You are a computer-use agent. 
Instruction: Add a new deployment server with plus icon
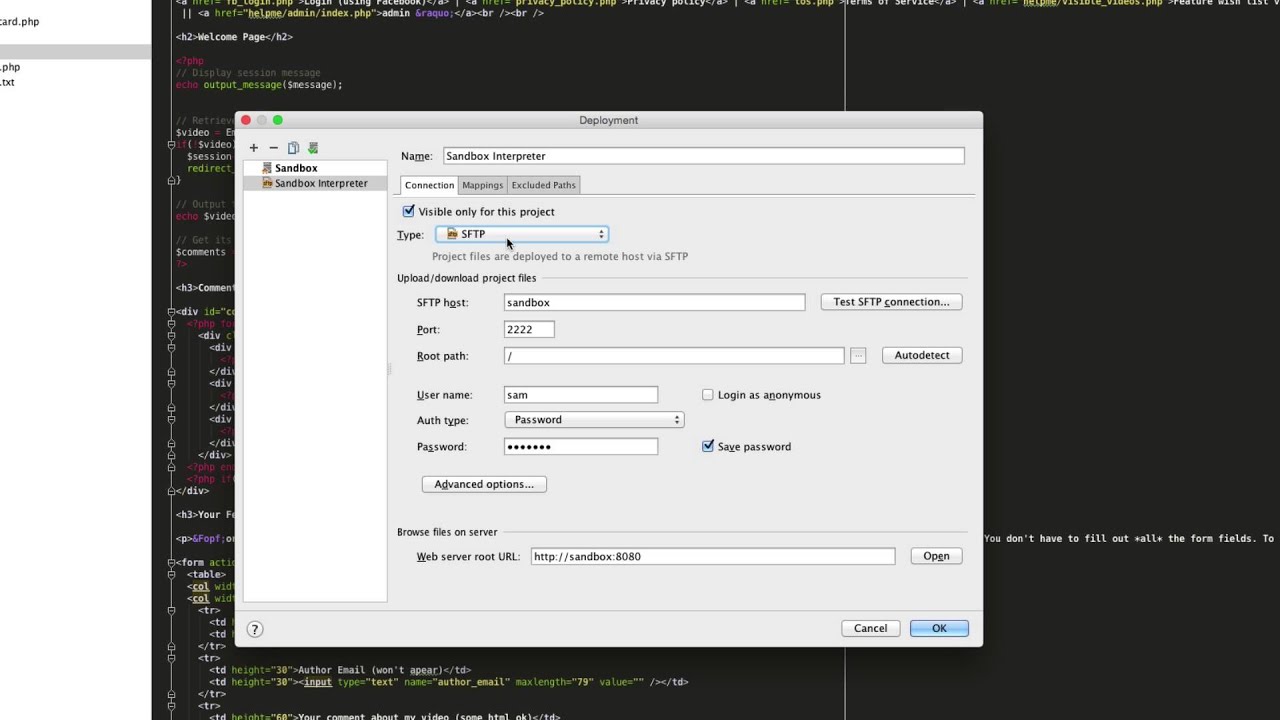(253, 148)
